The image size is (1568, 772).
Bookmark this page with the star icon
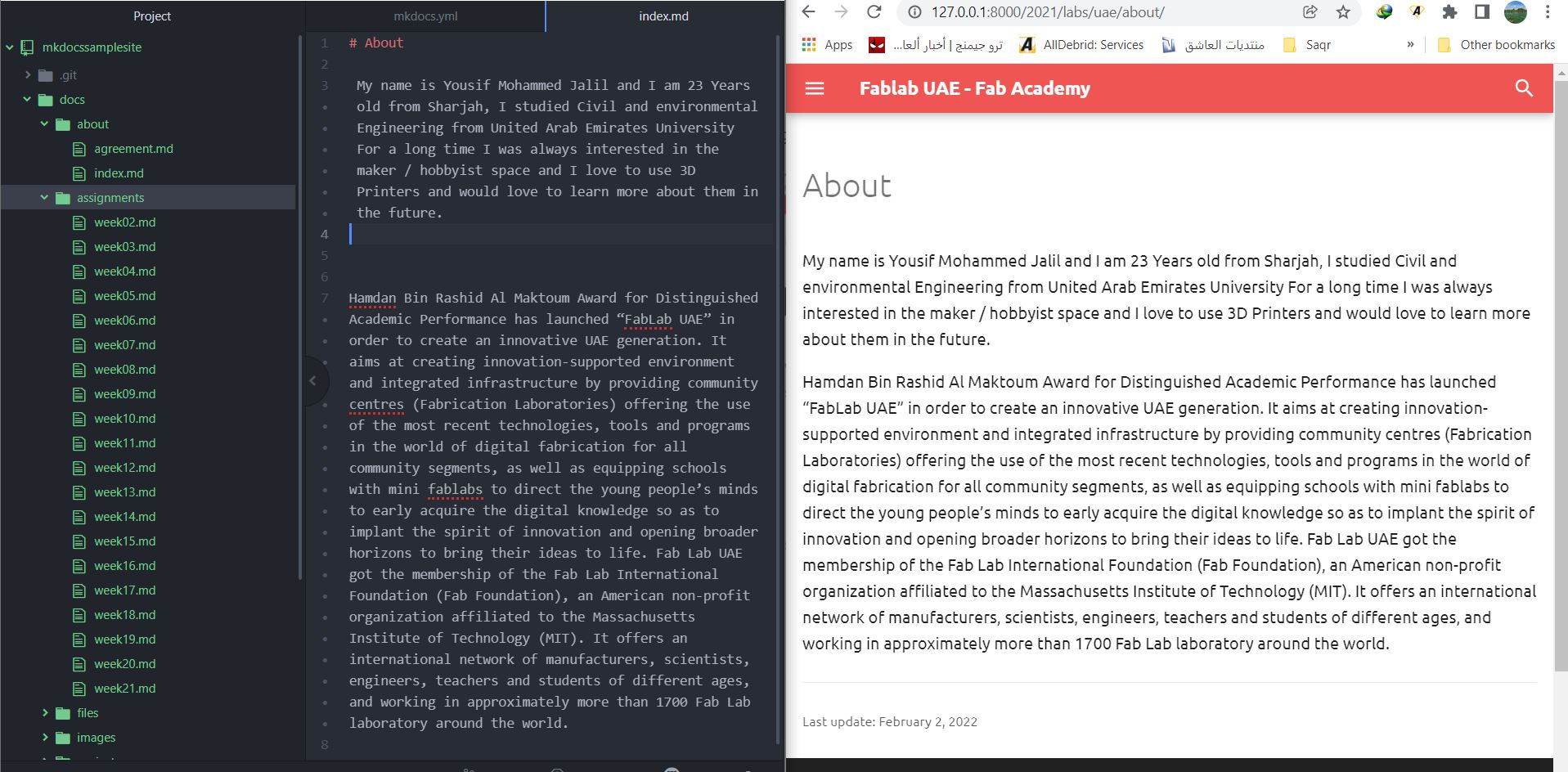click(x=1343, y=12)
